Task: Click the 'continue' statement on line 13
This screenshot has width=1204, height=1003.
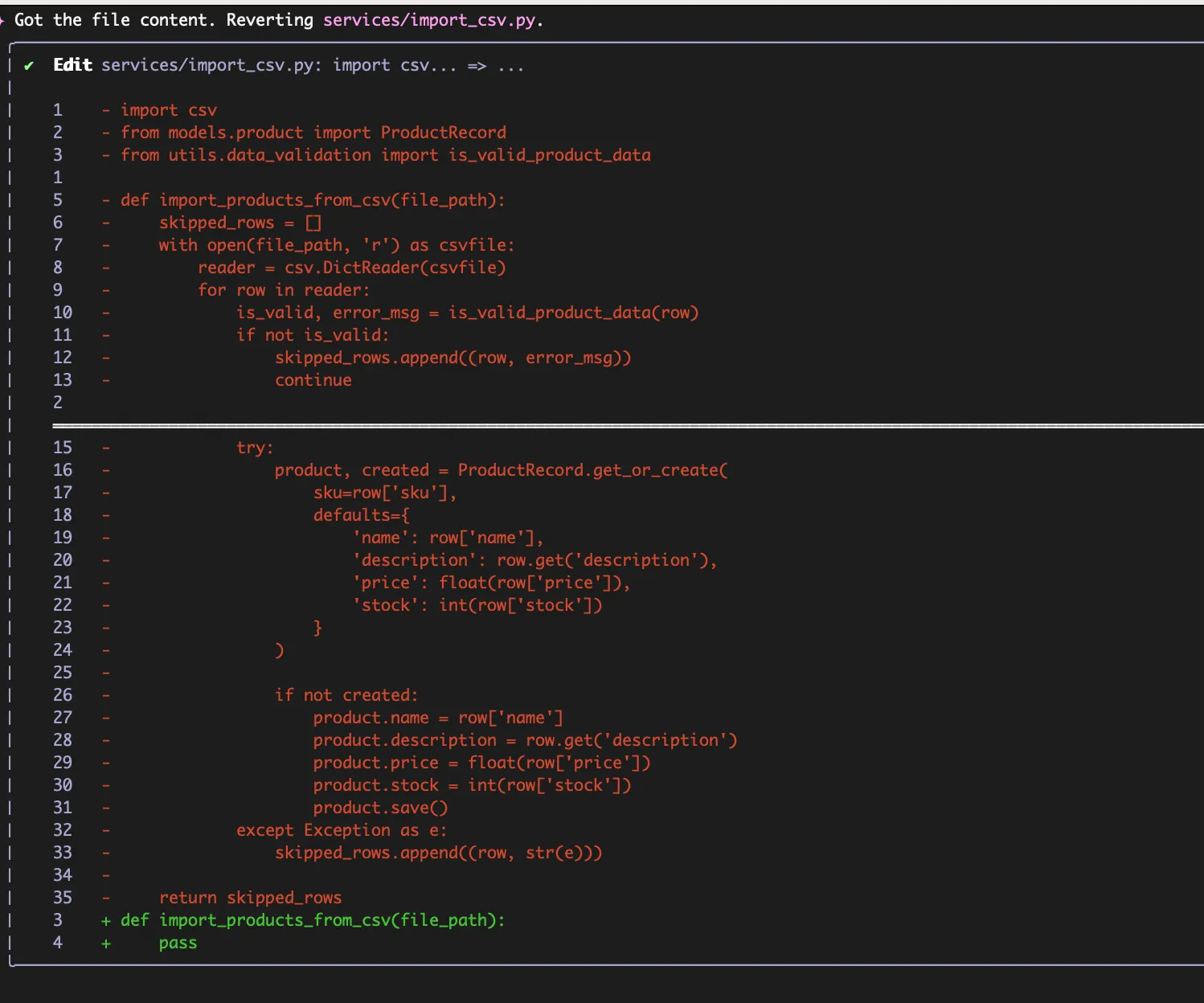Action: pyautogui.click(x=313, y=380)
